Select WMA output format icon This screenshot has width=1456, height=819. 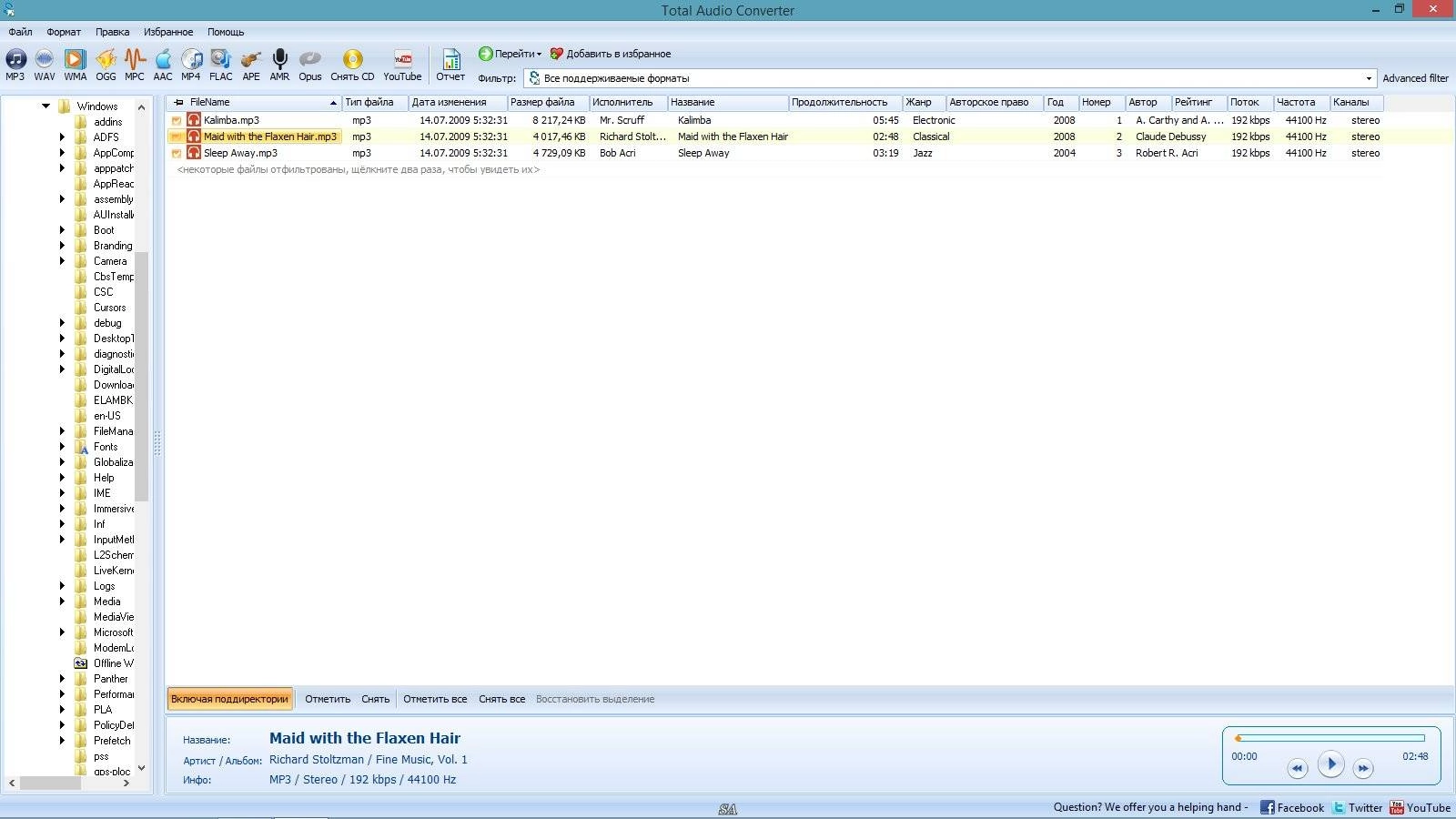76,65
